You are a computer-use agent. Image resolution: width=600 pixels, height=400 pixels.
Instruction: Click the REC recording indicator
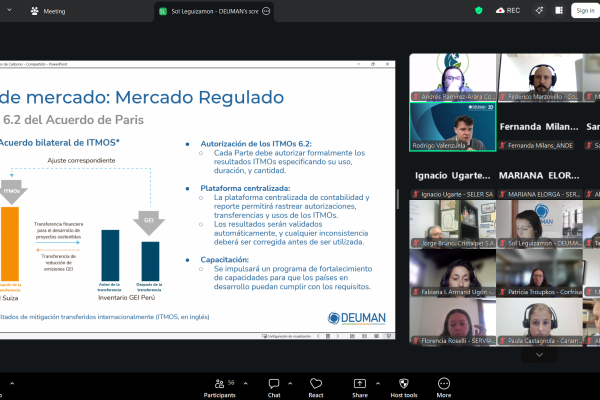508,11
